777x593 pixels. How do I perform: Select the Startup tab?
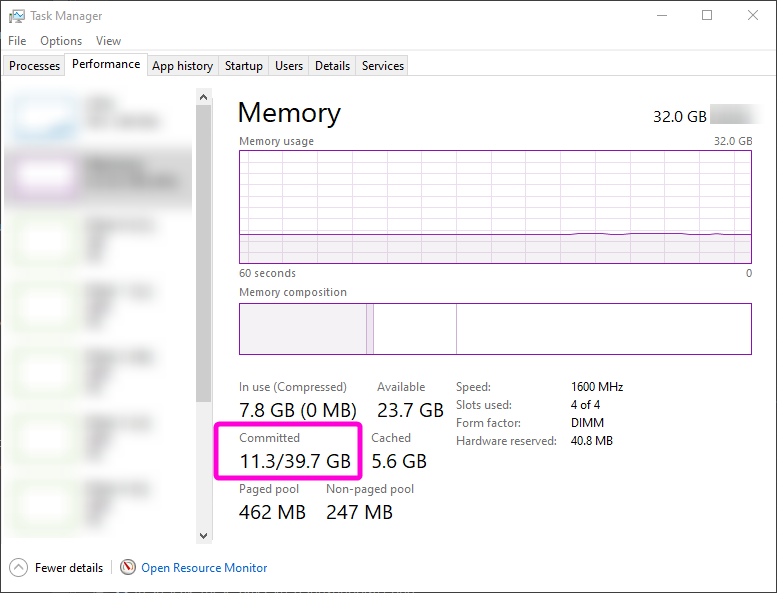tap(244, 66)
